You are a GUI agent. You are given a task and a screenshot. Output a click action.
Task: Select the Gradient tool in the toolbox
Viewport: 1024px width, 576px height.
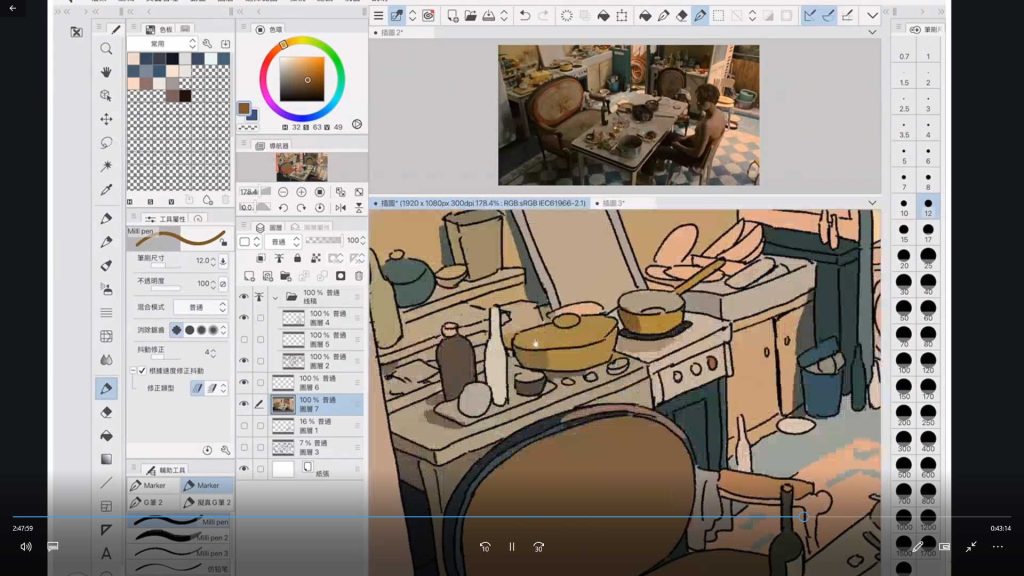pos(106,459)
